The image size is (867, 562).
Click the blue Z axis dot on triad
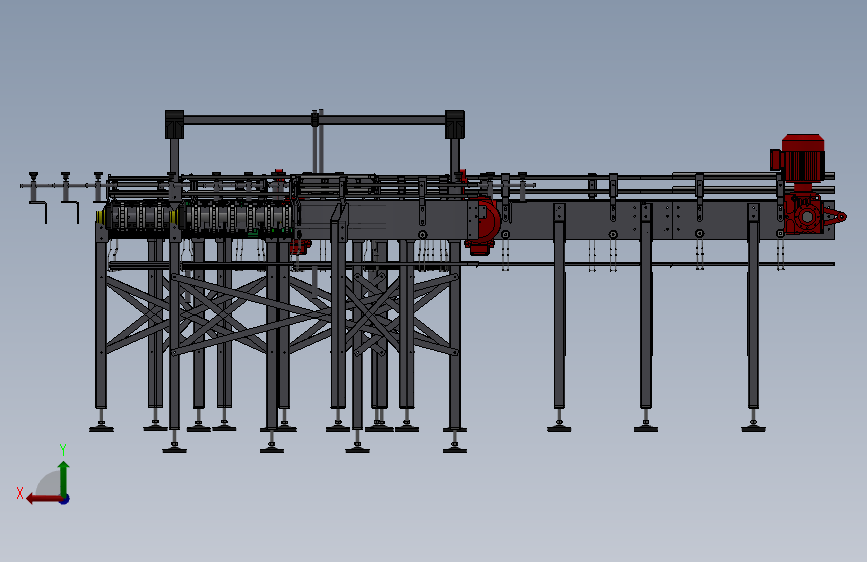tap(65, 499)
